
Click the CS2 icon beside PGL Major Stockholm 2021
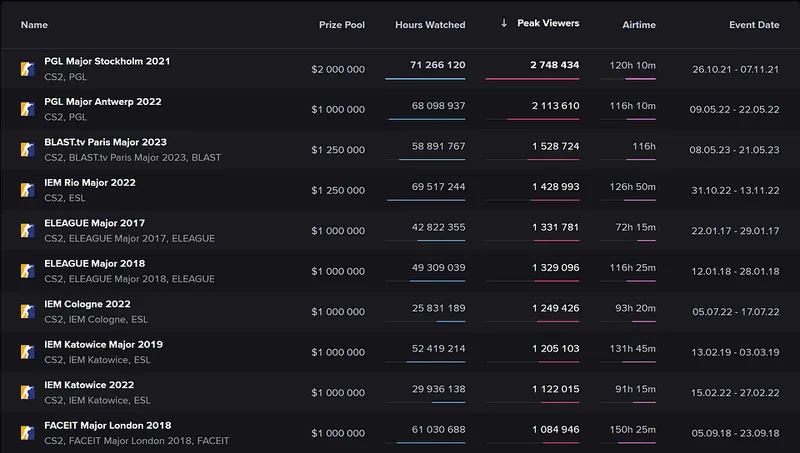[28, 69]
